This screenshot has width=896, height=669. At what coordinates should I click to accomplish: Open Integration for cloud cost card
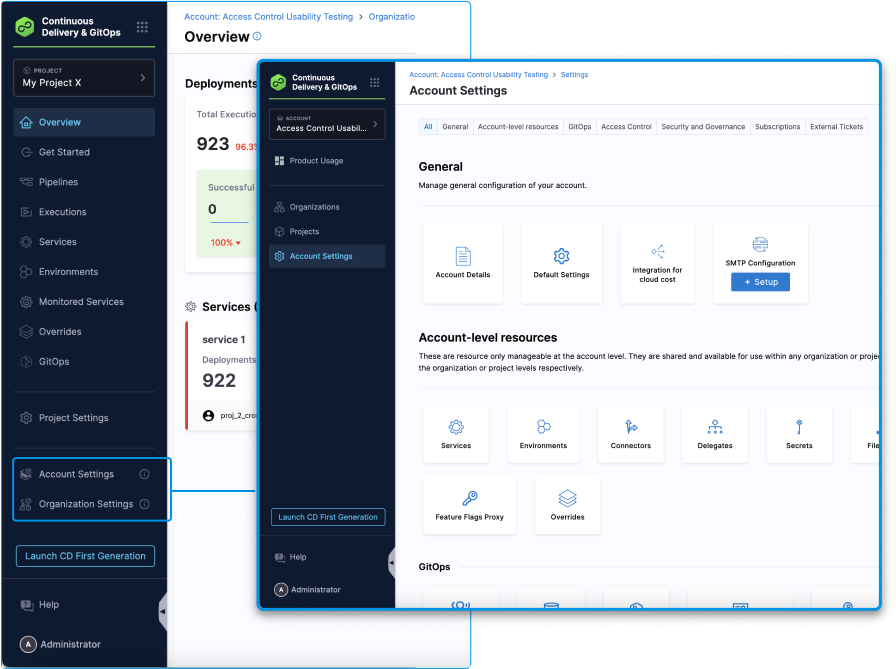(x=657, y=263)
